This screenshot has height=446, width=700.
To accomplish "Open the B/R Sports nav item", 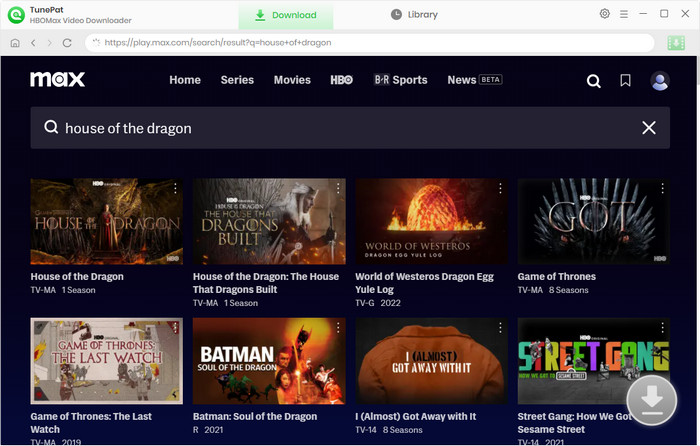I will (400, 80).
